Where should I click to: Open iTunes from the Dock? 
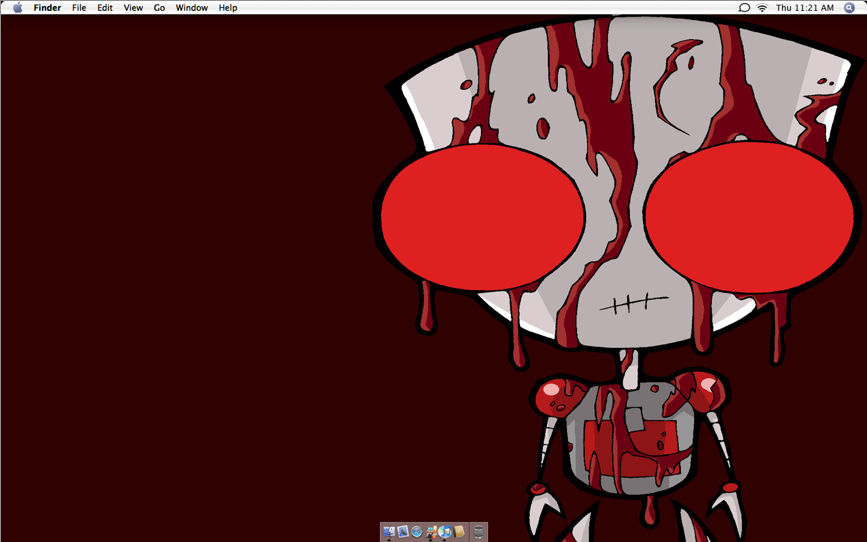click(x=445, y=531)
